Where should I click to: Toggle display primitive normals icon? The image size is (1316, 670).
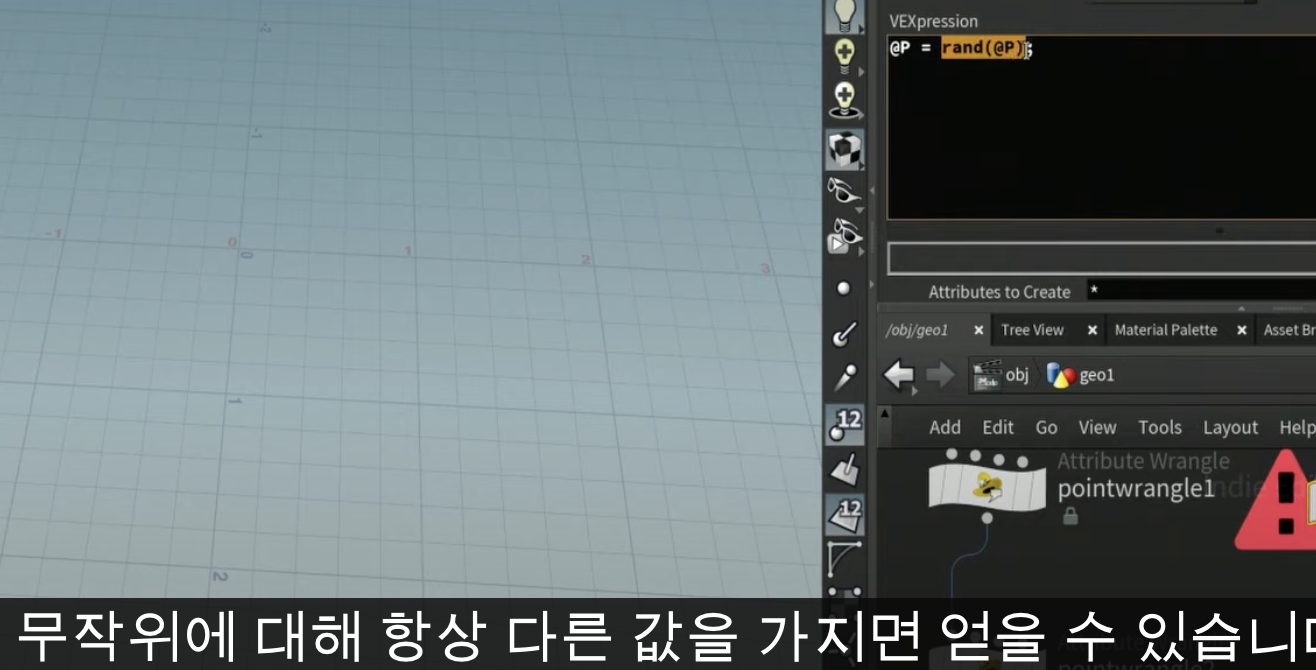[x=844, y=468]
